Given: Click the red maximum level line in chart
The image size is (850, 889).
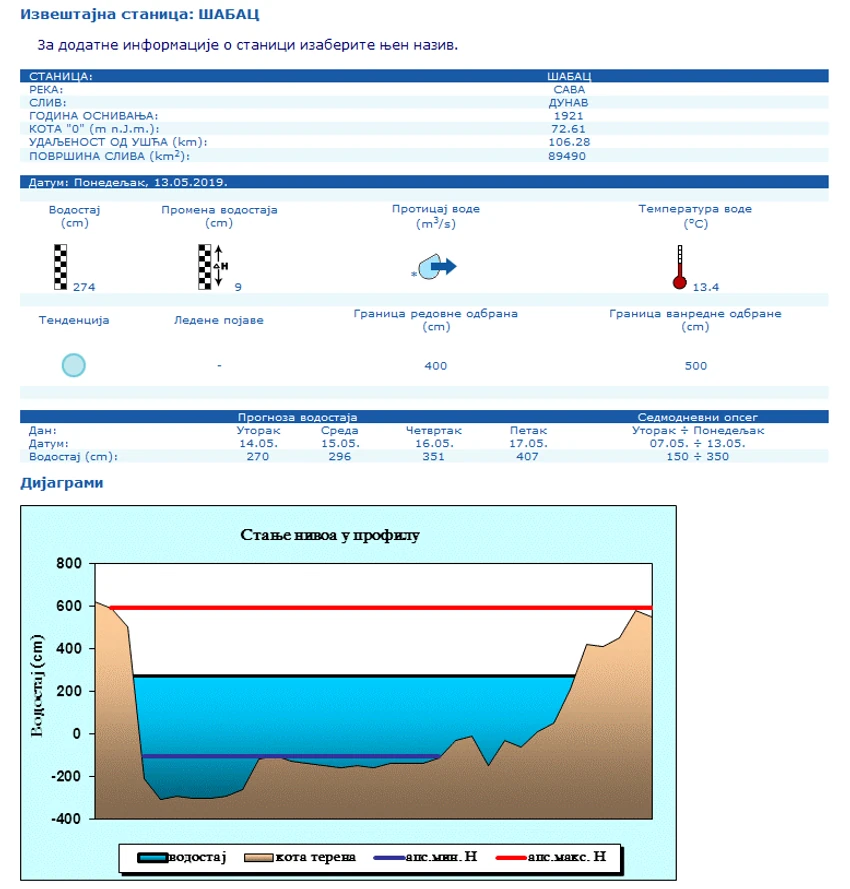Looking at the screenshot, I should point(380,608).
